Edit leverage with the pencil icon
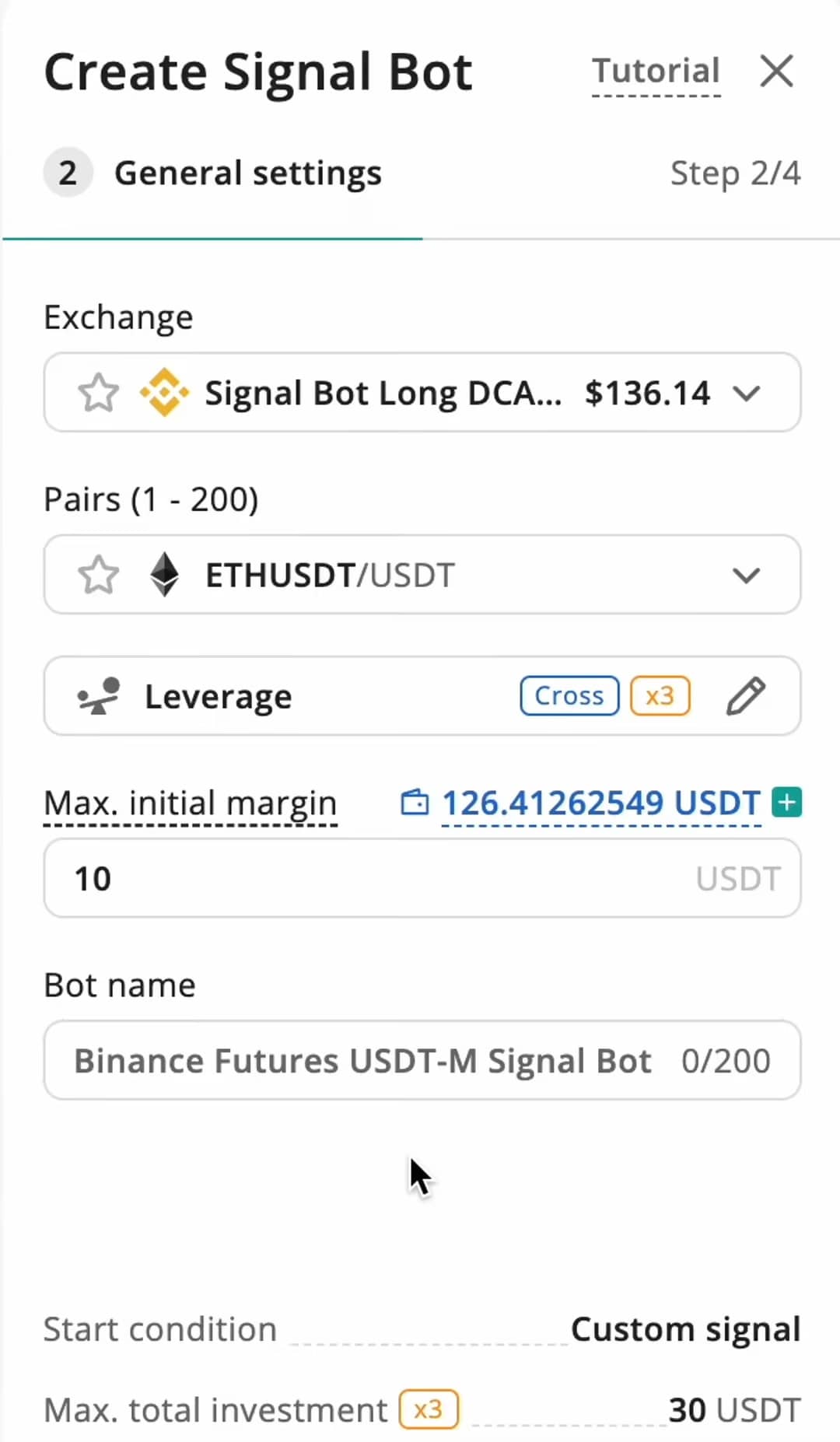The height and width of the screenshot is (1442, 840). pyautogui.click(x=745, y=695)
